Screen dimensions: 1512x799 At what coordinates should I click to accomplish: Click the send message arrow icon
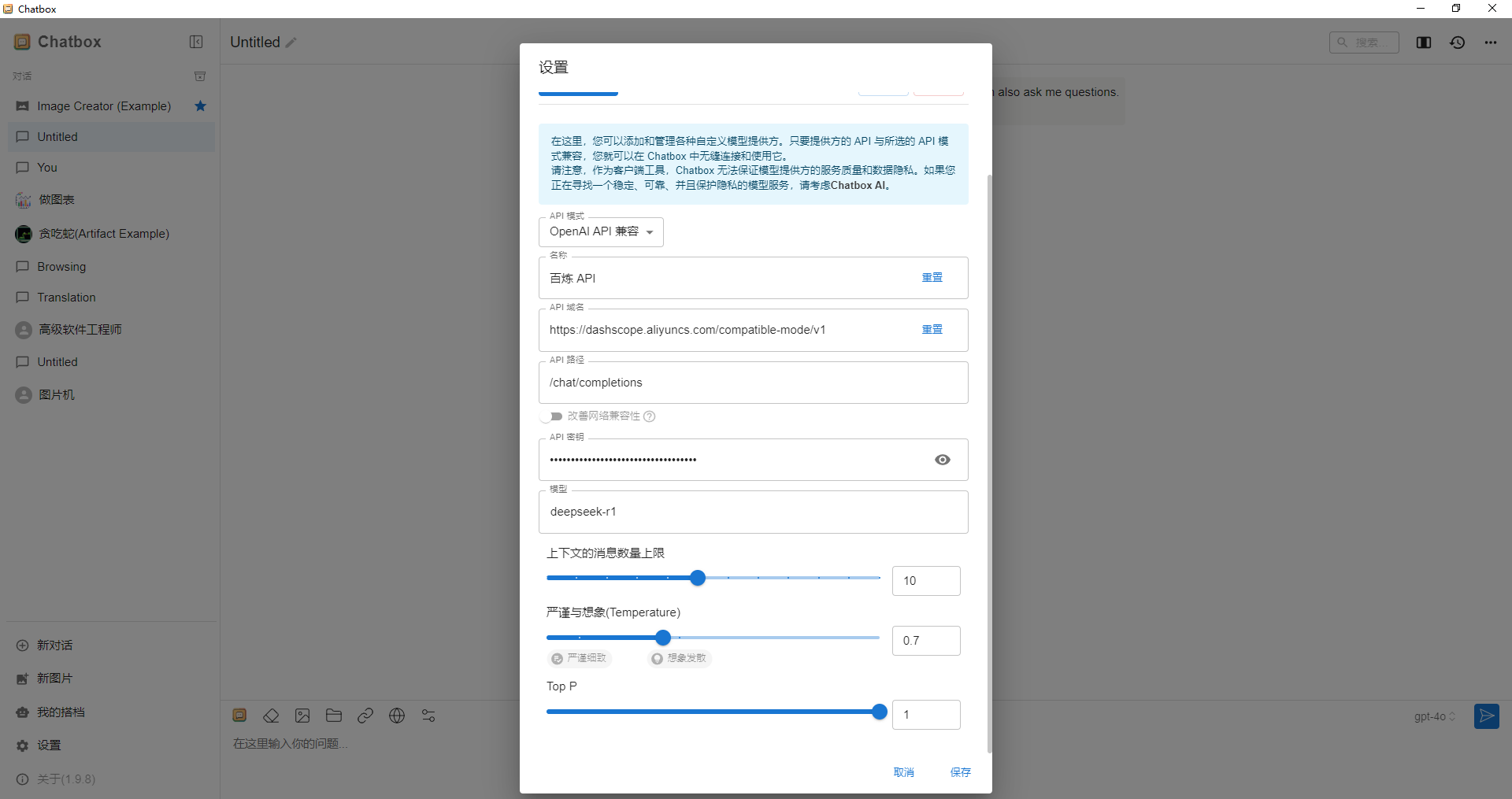tap(1486, 716)
